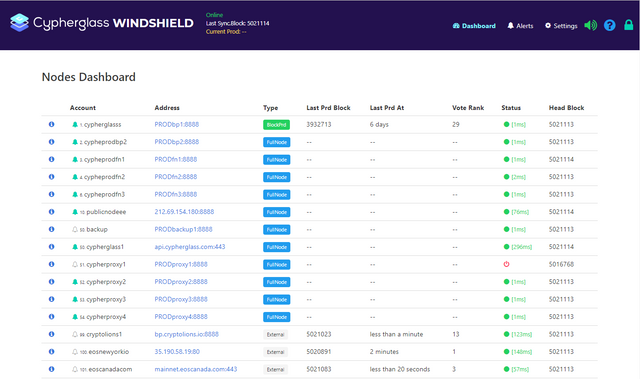Click the Last Prd Block header

(x=328, y=108)
